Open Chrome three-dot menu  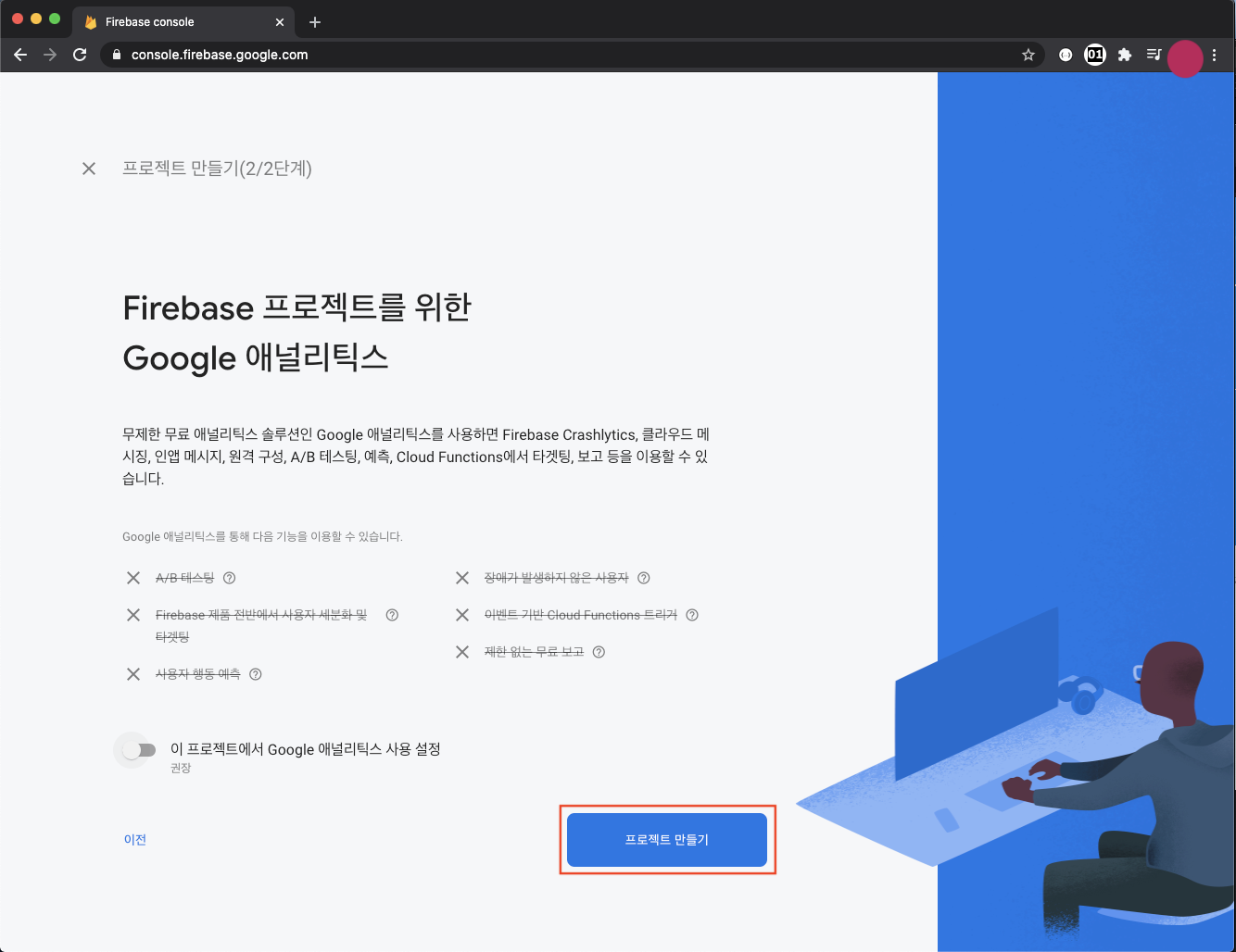pyautogui.click(x=1215, y=55)
